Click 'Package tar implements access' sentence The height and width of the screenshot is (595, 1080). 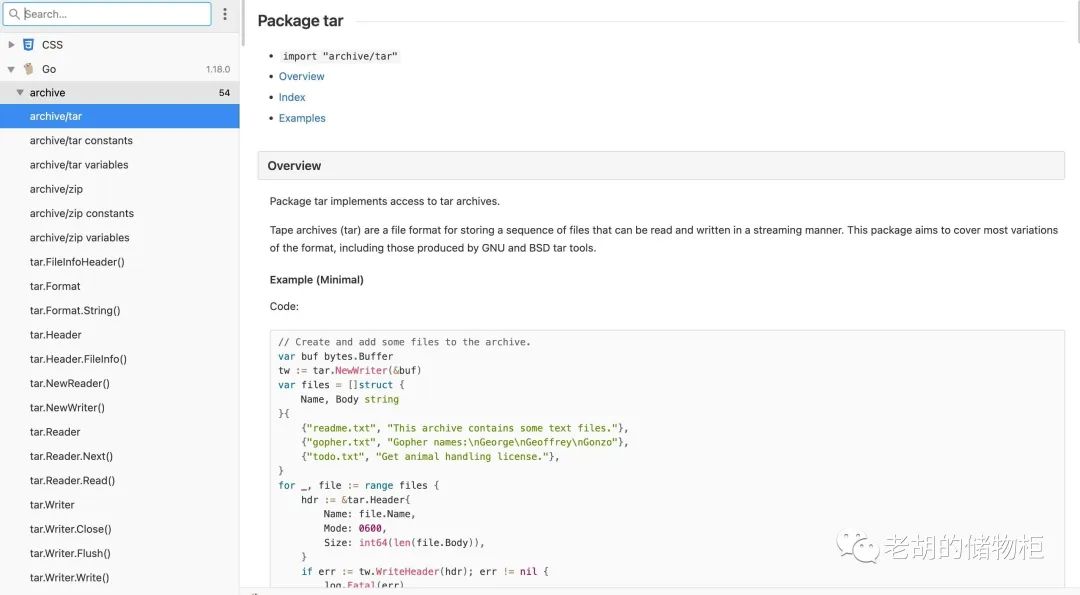(x=384, y=201)
